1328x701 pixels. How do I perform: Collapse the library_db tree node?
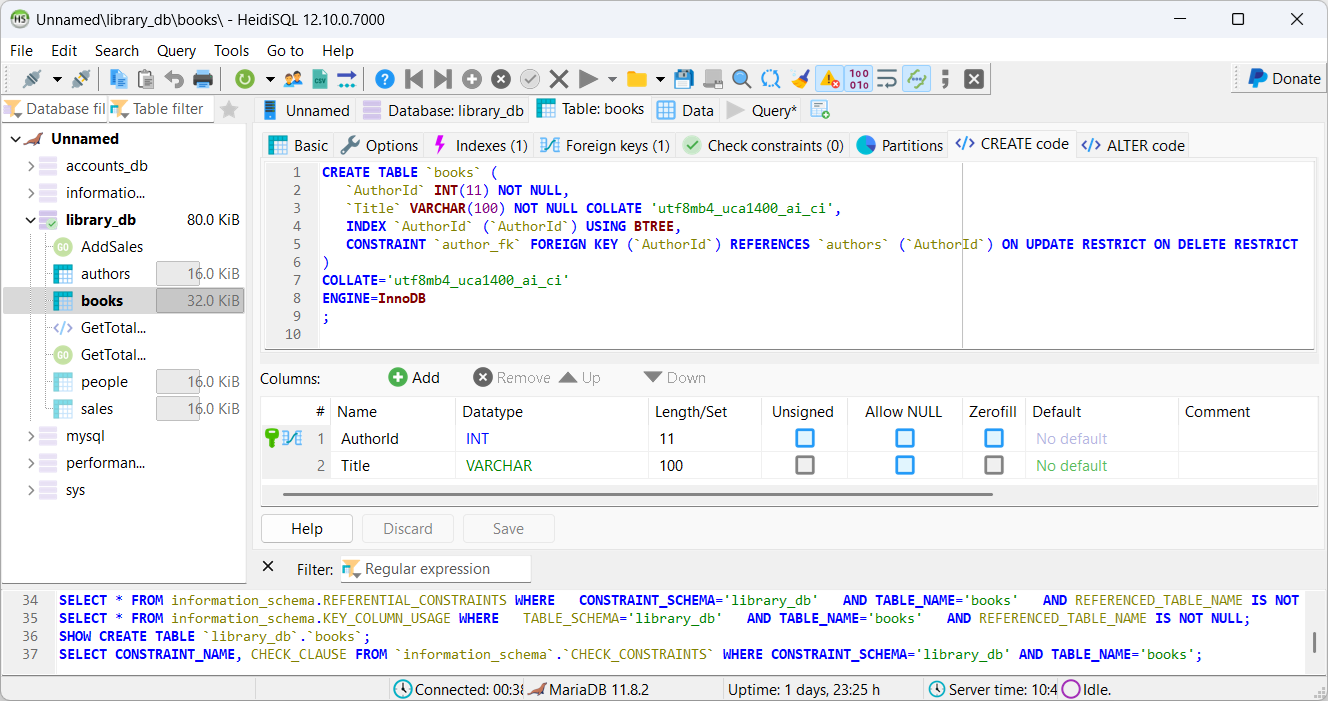31,220
